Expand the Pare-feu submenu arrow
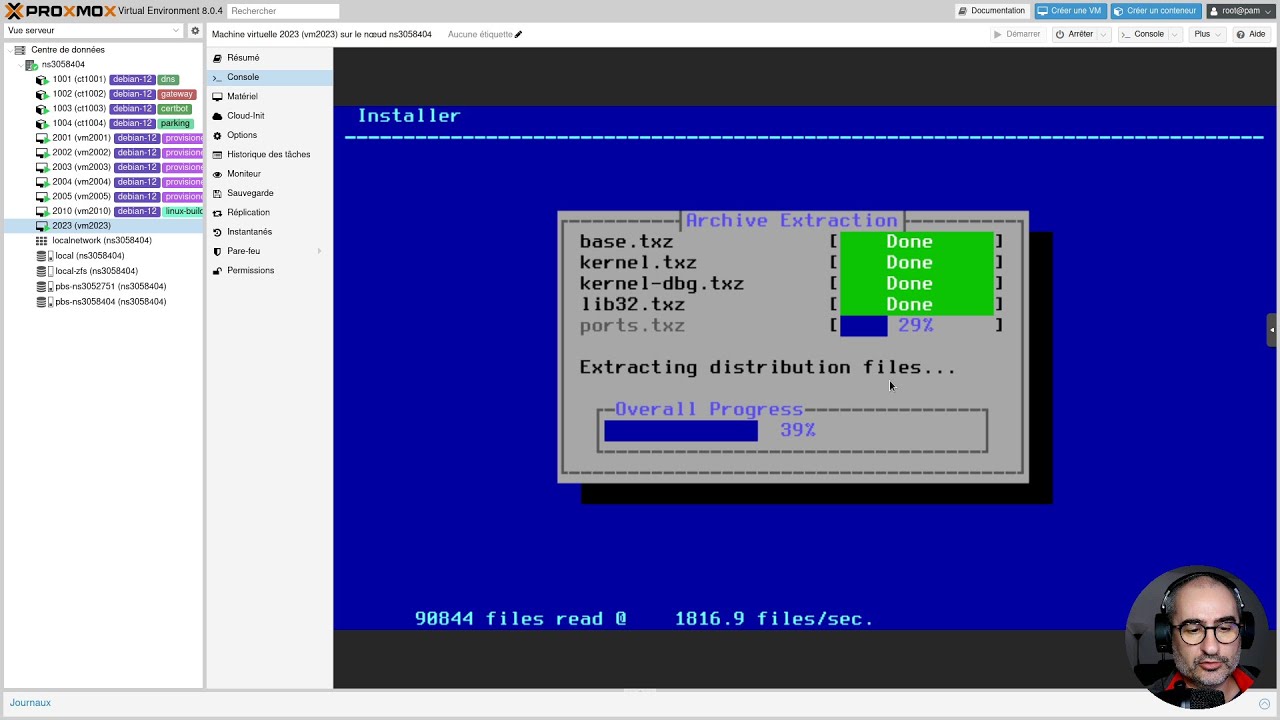 [320, 251]
